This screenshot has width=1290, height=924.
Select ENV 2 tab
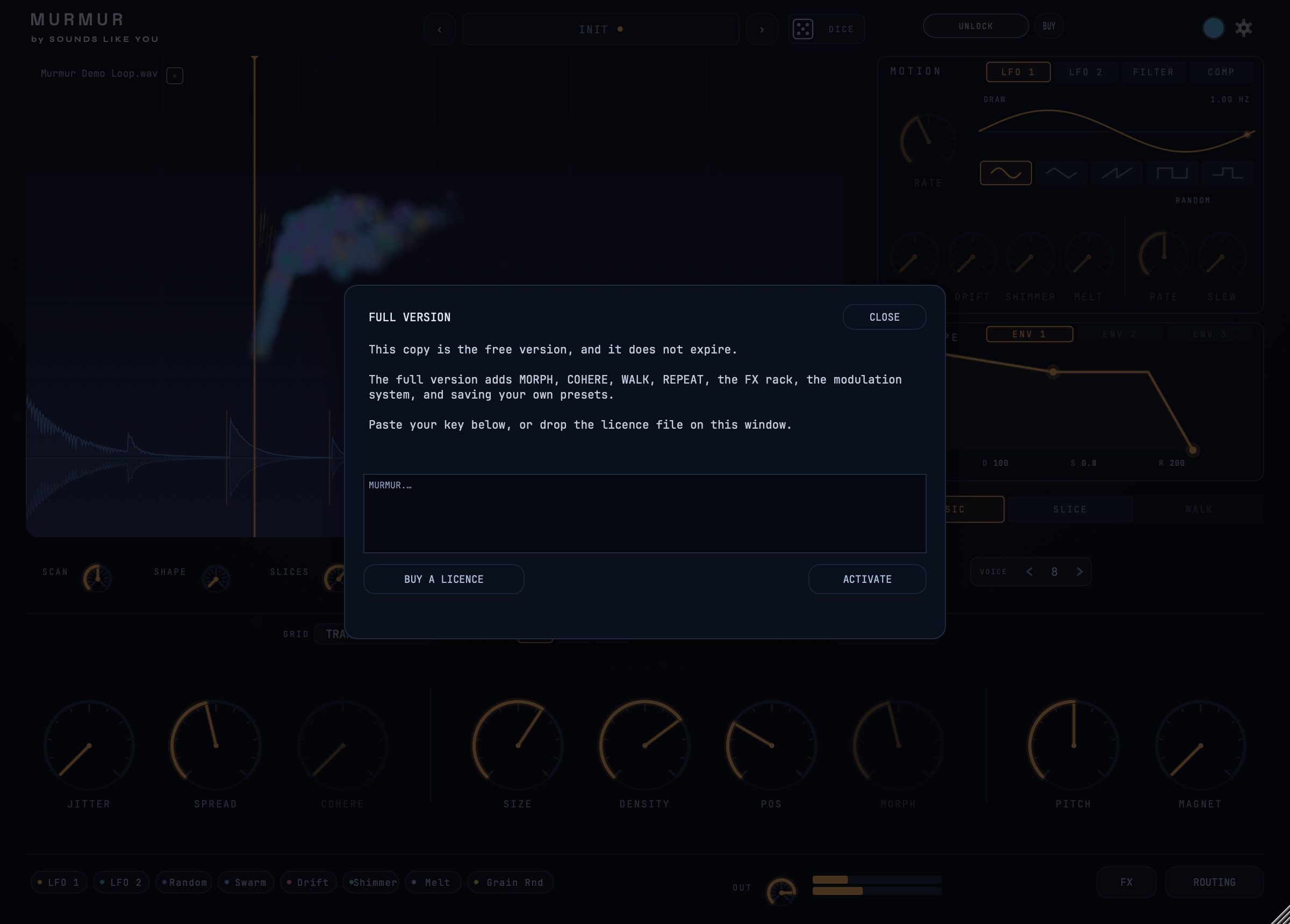click(x=1120, y=334)
